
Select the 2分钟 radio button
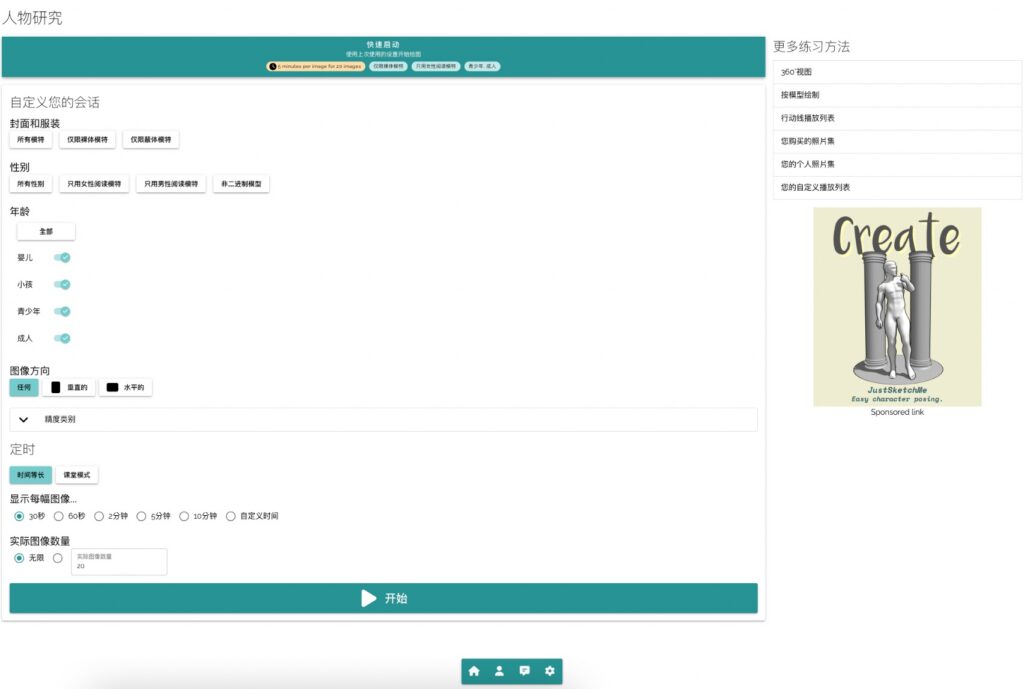(99, 516)
